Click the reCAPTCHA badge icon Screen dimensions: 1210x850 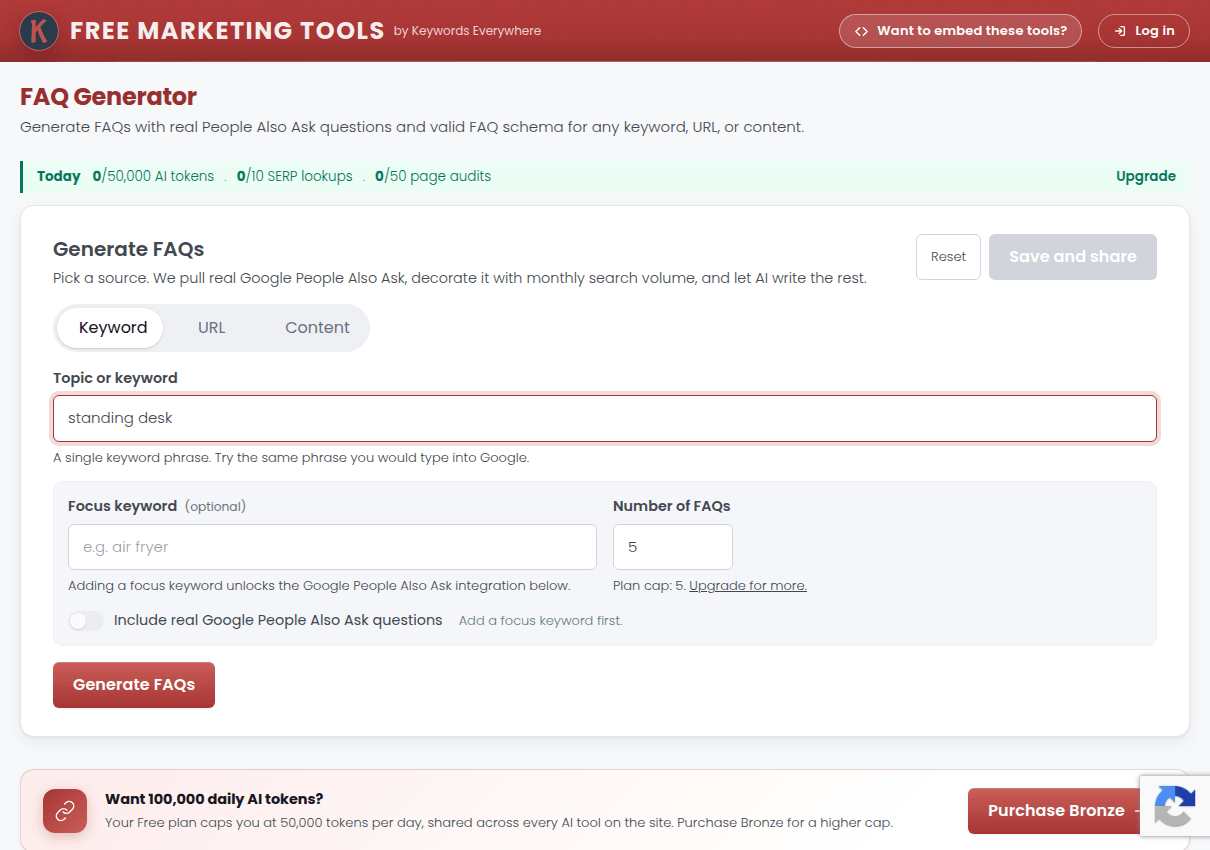(x=1175, y=806)
